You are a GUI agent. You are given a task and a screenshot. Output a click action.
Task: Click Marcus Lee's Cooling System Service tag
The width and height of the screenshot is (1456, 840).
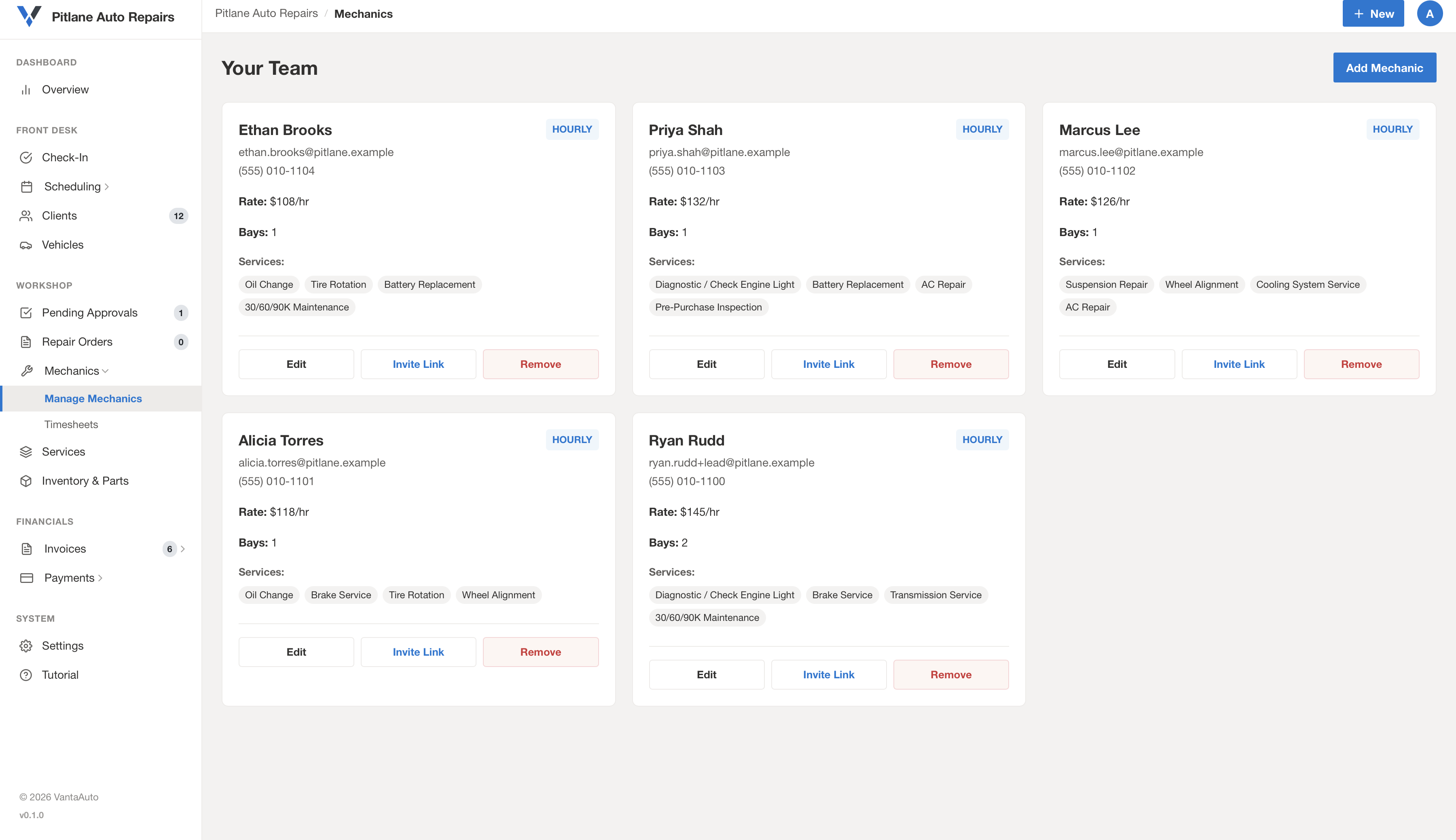coord(1308,285)
